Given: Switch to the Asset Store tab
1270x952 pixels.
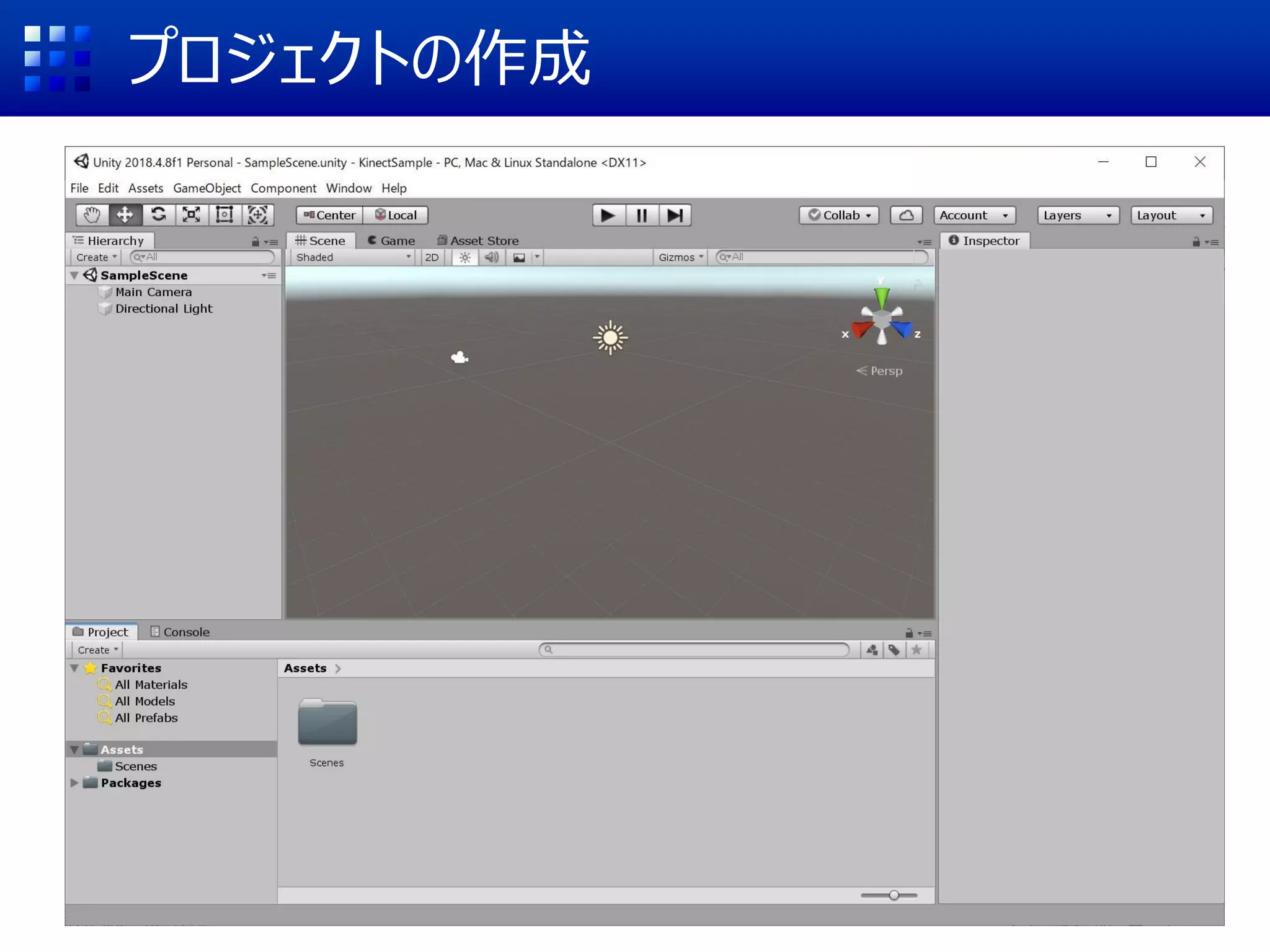Looking at the screenshot, I should pyautogui.click(x=478, y=240).
